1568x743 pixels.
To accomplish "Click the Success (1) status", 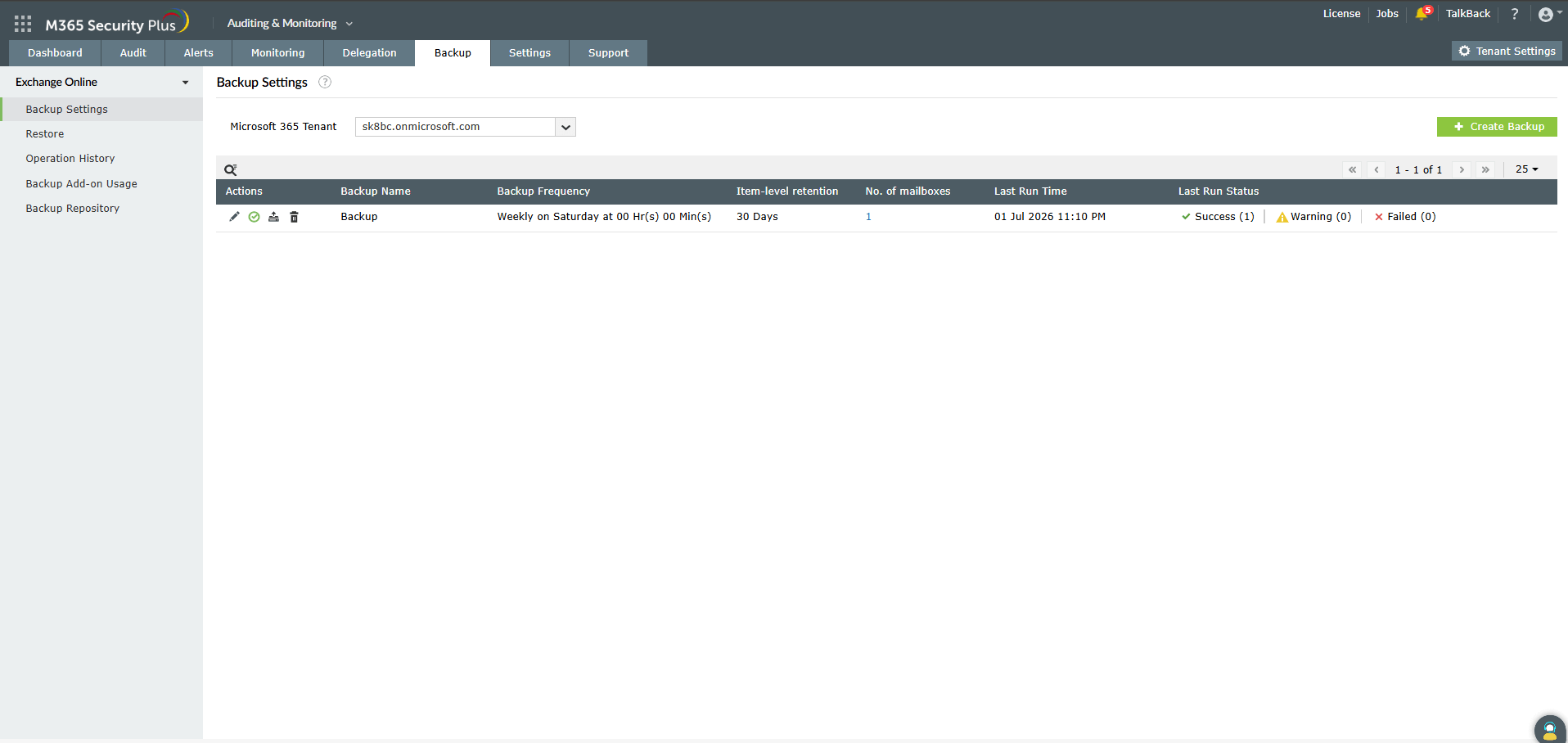I will click(1218, 217).
